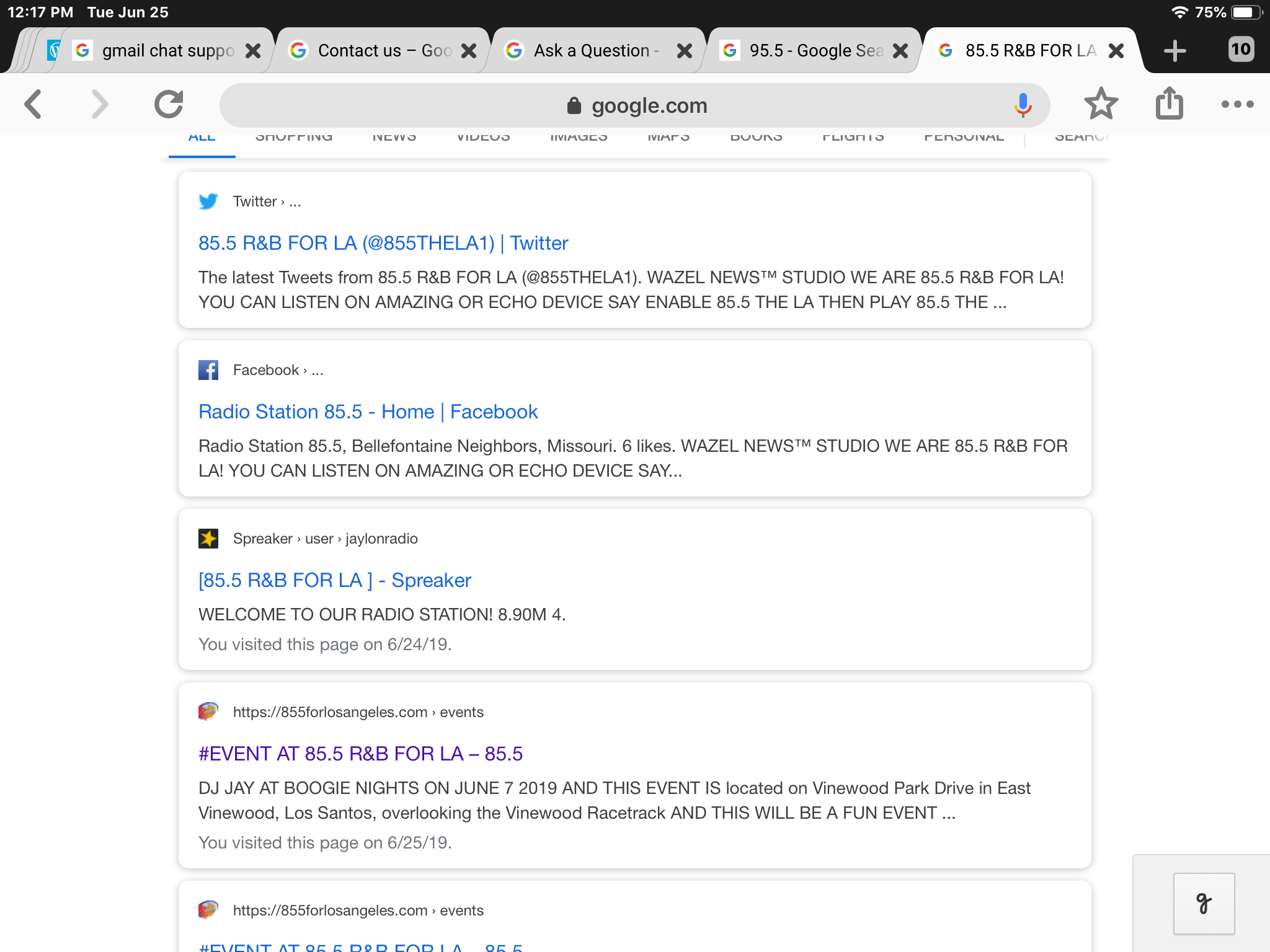Select the BOOKS search filter

[x=756, y=138]
